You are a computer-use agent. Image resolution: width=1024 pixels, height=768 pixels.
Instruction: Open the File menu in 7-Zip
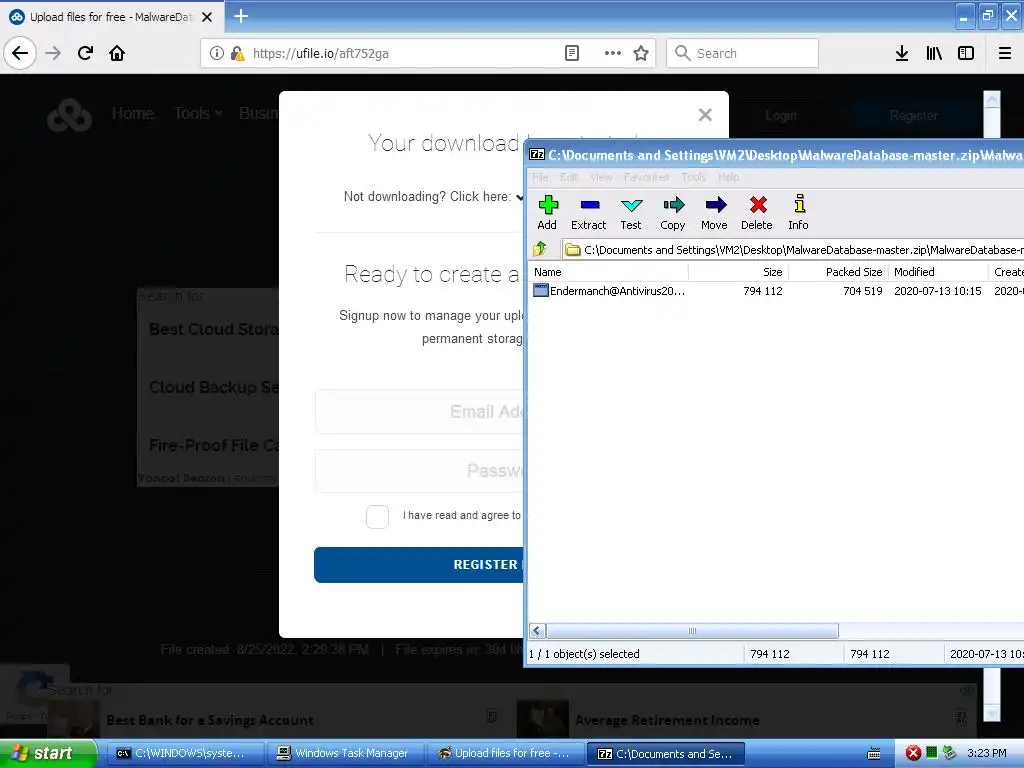coord(540,177)
